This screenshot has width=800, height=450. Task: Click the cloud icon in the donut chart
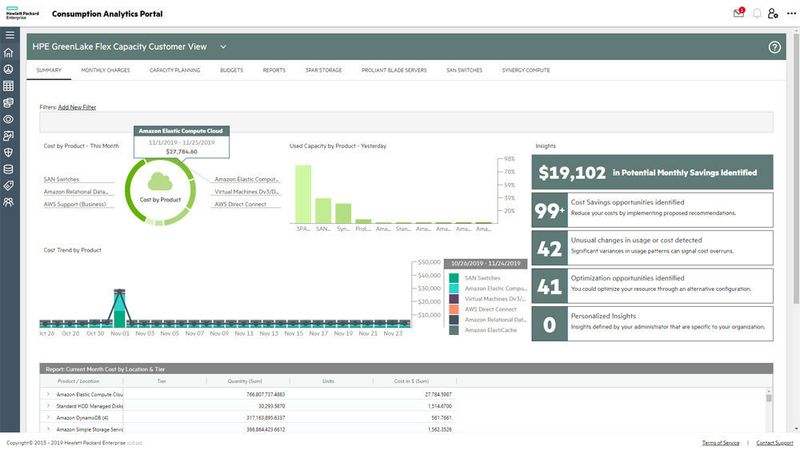click(160, 181)
